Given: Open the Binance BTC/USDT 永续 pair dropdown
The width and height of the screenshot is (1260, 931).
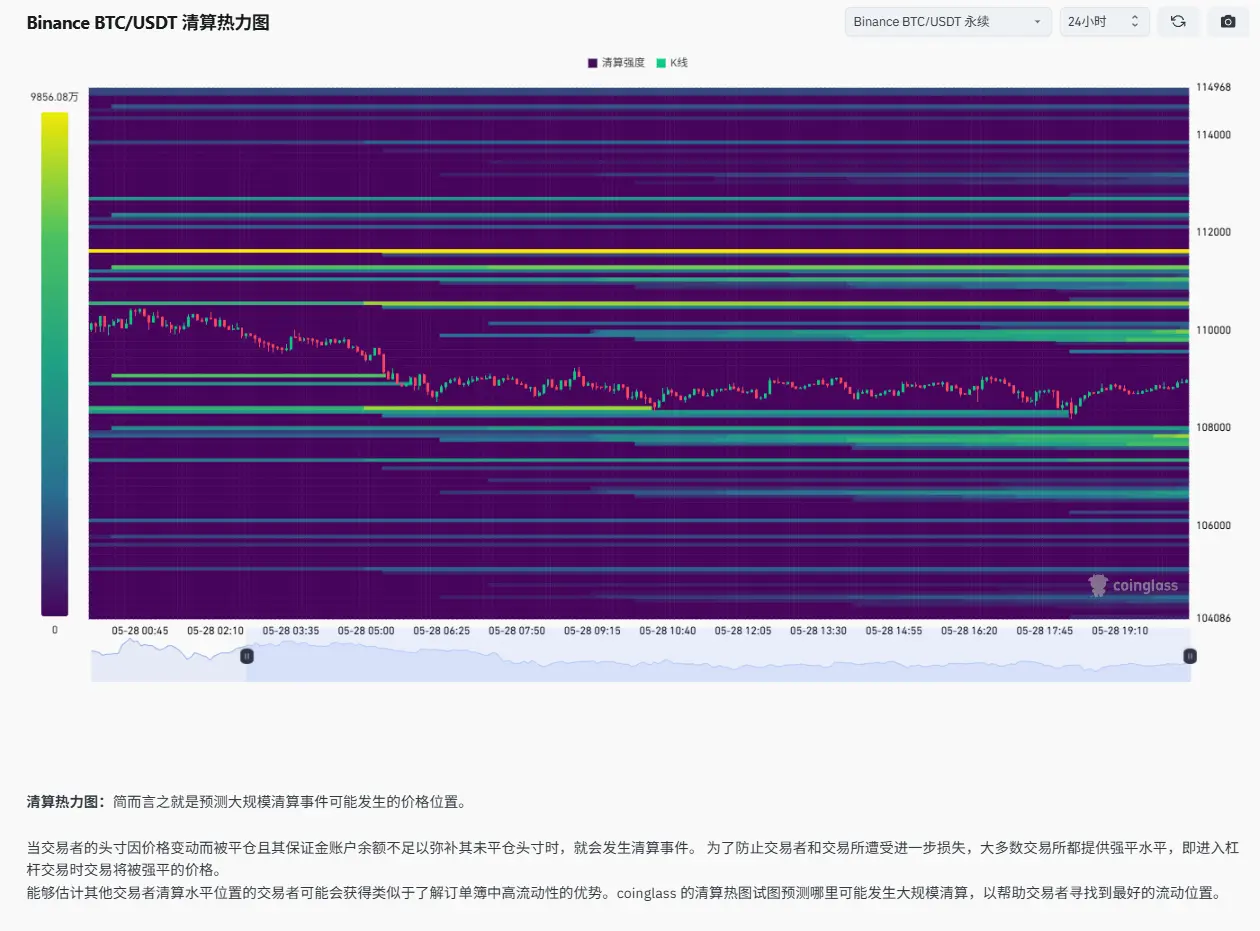Looking at the screenshot, I should pyautogui.click(x=948, y=21).
